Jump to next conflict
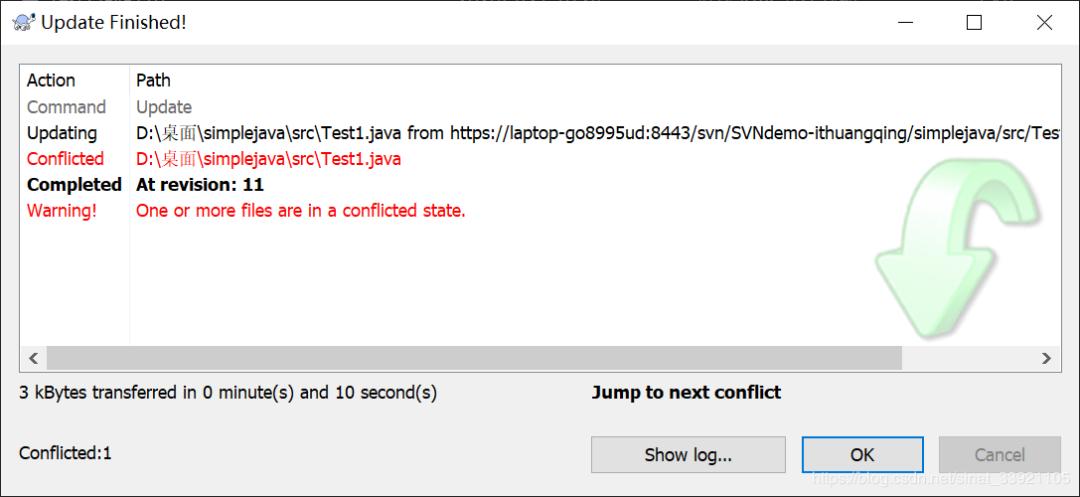 point(686,392)
